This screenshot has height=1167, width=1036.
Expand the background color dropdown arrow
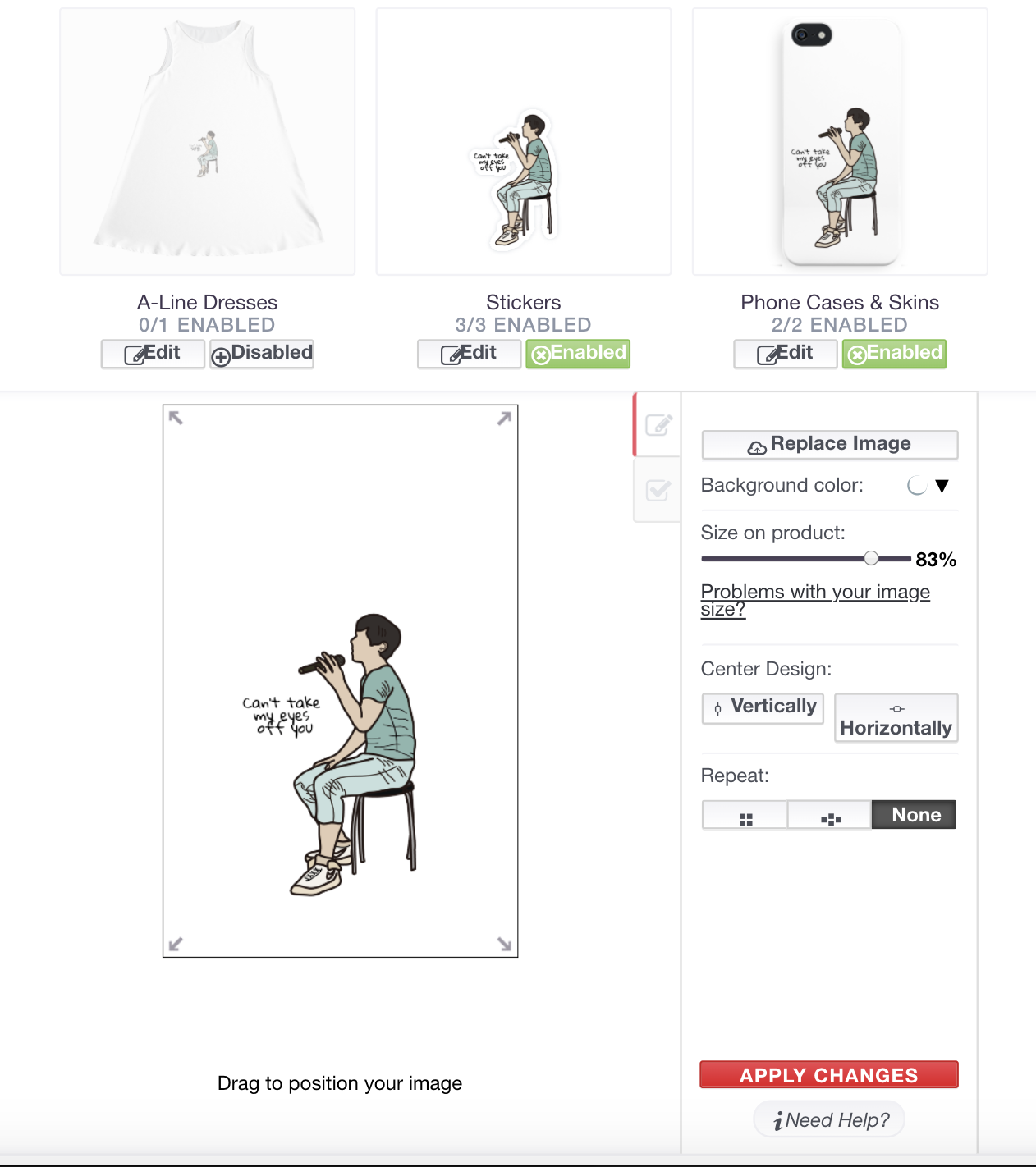pos(942,486)
